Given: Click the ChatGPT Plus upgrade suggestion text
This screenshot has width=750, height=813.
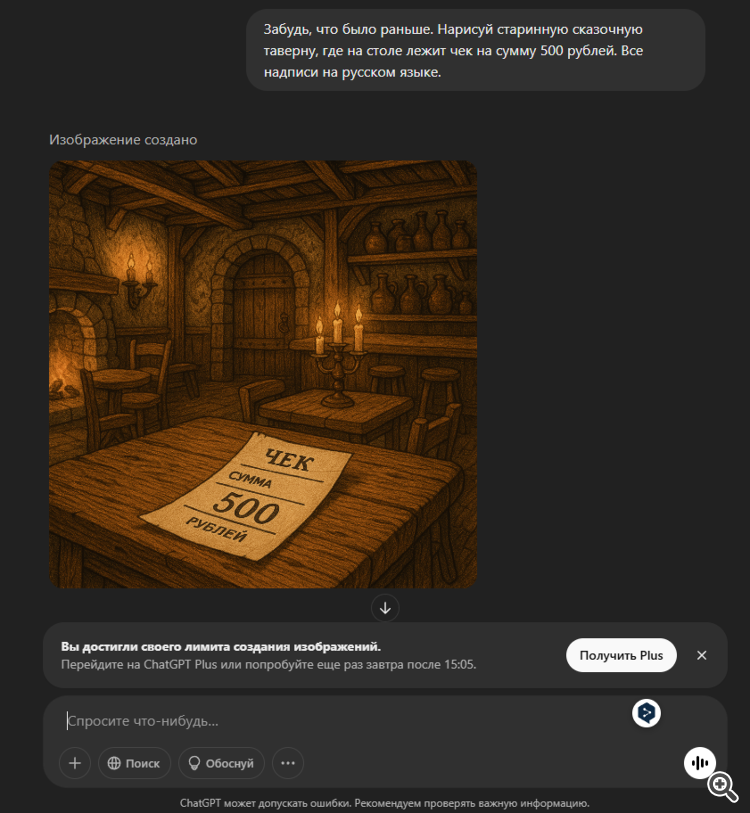Looking at the screenshot, I should pos(268,664).
